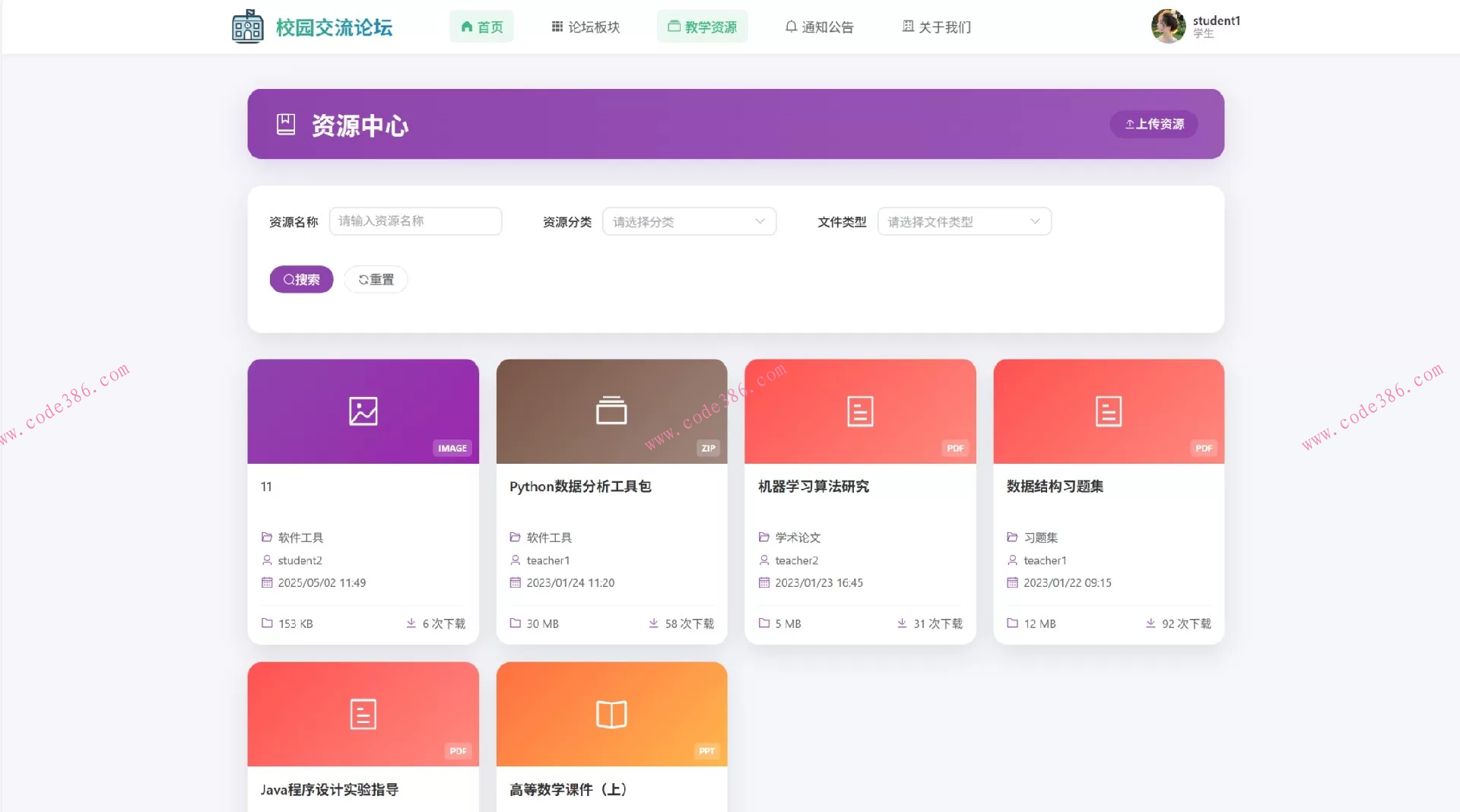Open the 通知公告 section

(820, 27)
